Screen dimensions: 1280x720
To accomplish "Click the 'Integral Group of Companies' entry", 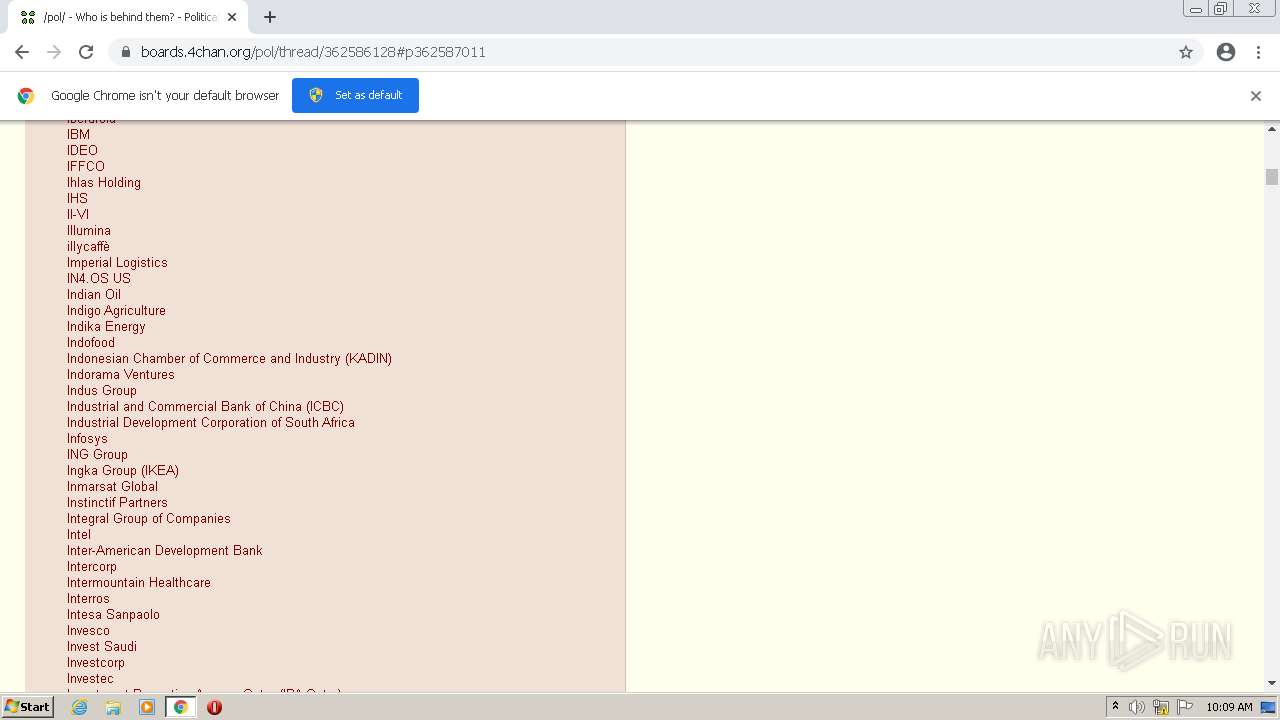I will pos(149,518).
